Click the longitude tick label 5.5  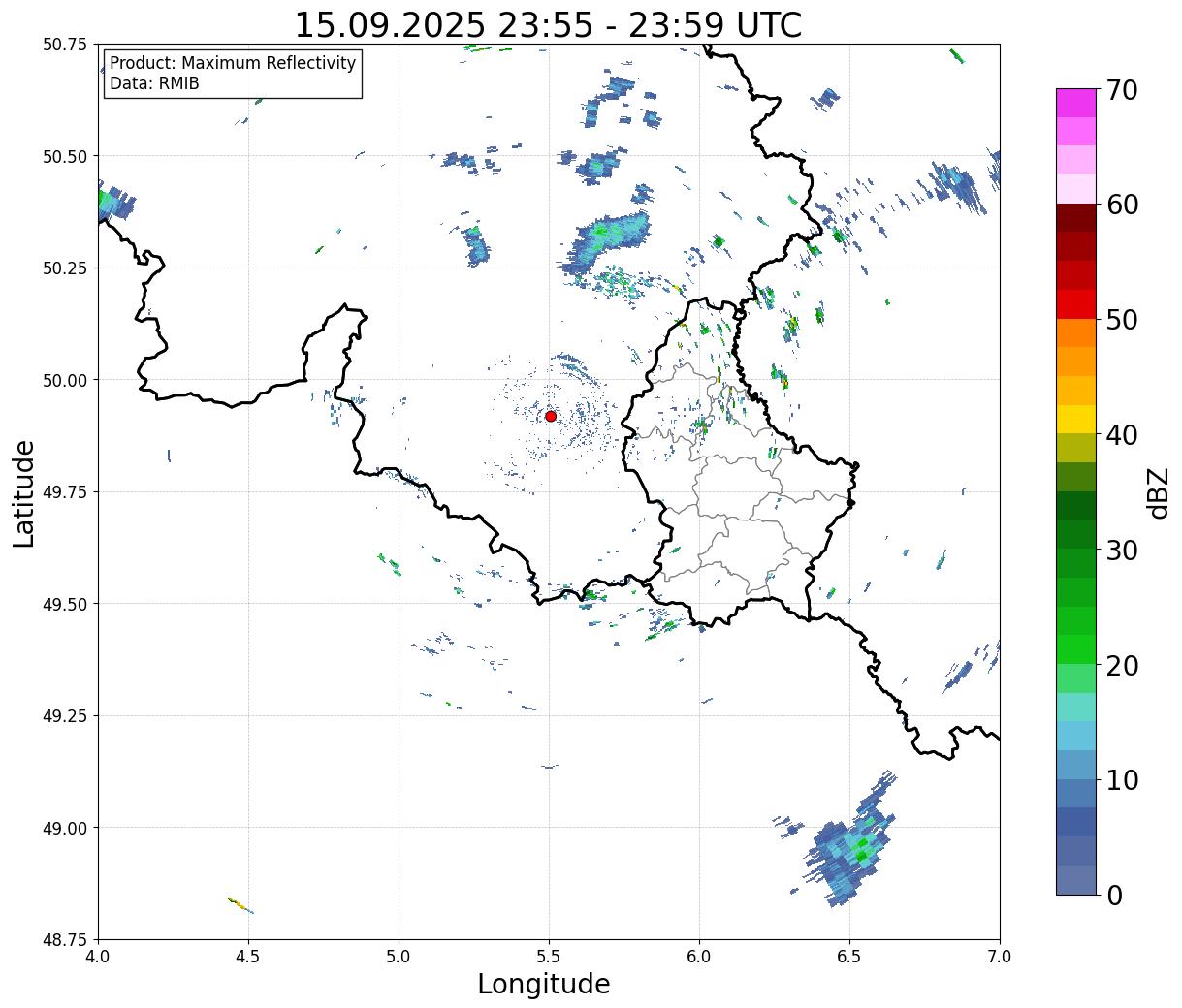coord(549,956)
